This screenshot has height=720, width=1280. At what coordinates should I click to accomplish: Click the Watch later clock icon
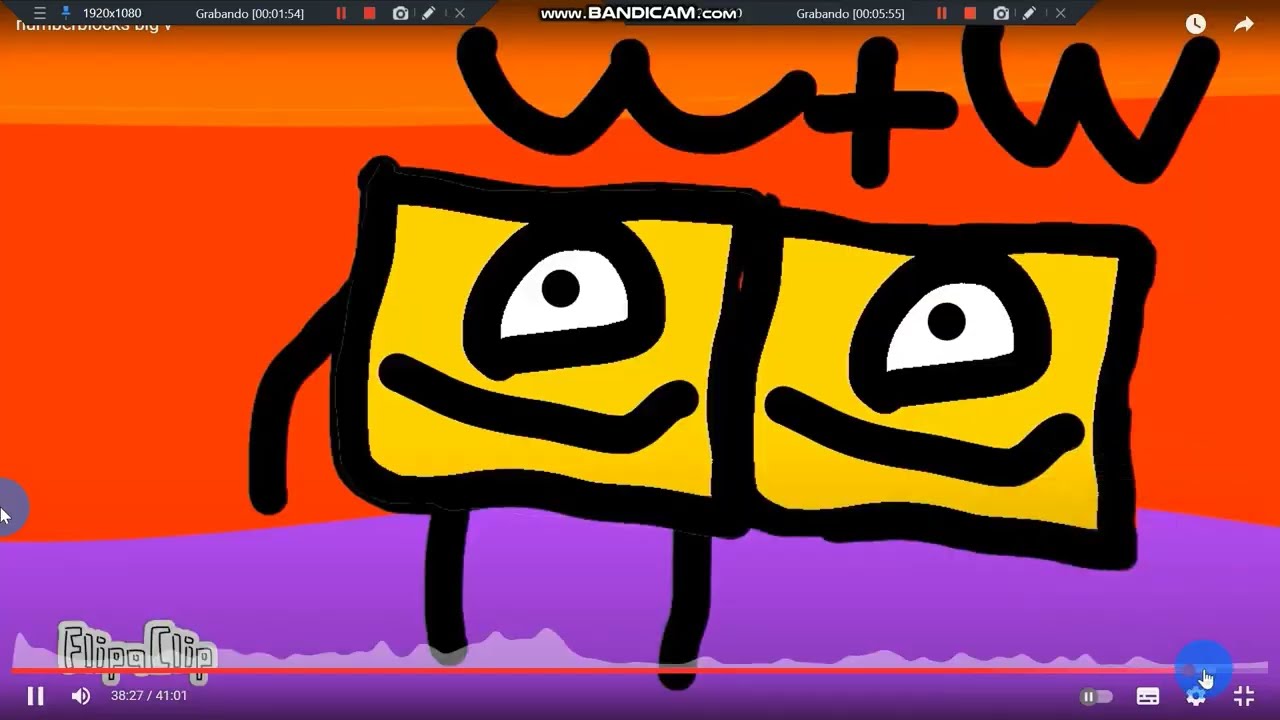[1196, 25]
